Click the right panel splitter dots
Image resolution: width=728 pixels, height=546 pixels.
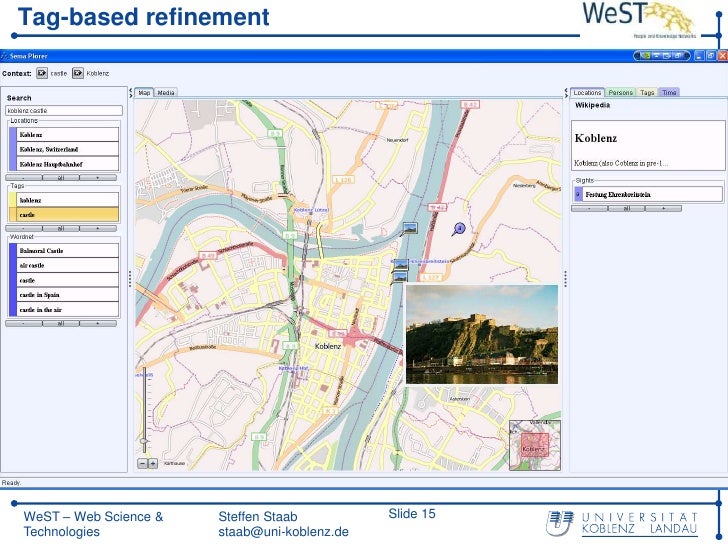click(566, 279)
